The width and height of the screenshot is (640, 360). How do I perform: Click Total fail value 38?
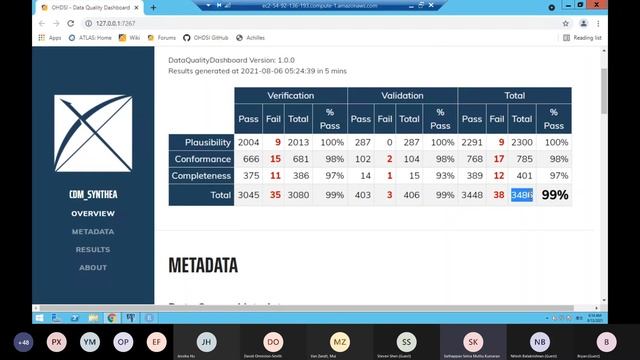tap(499, 195)
